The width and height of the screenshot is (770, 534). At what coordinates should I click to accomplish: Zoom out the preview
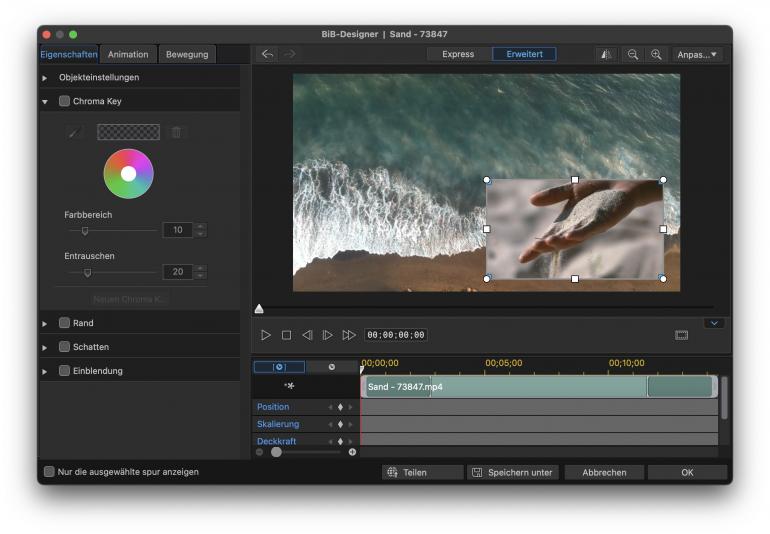tap(633, 55)
